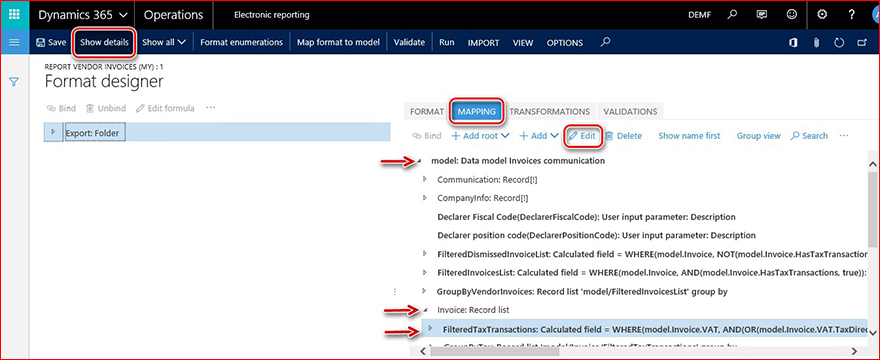Click the vertical scrollbar down arrow
The image size is (880, 360).
pyautogui.click(x=873, y=332)
